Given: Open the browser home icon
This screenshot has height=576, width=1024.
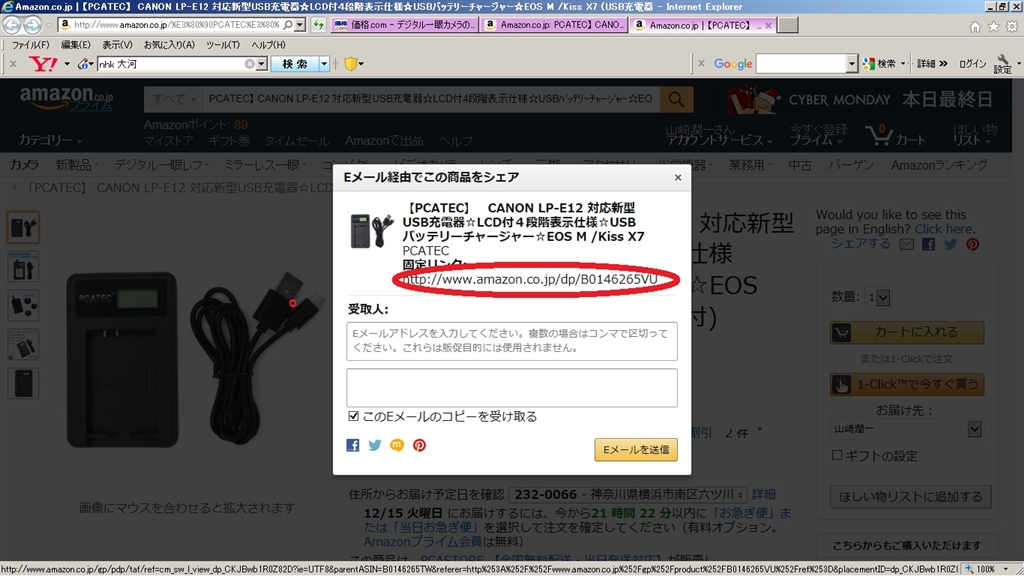Looking at the screenshot, I should click(x=975, y=27).
